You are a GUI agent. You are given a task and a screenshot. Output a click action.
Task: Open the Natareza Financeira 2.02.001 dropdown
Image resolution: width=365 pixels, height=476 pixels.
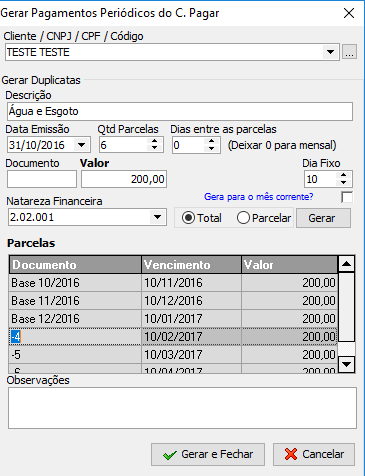[157, 217]
